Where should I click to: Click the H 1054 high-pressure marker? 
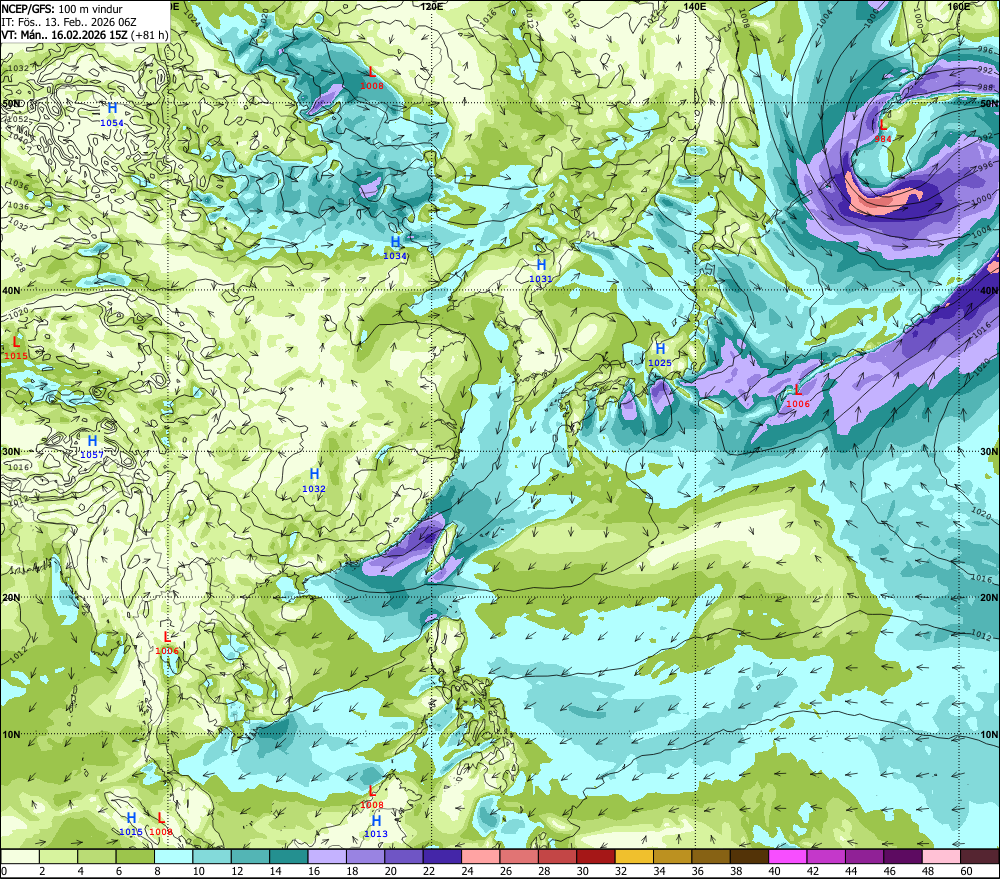pyautogui.click(x=112, y=114)
